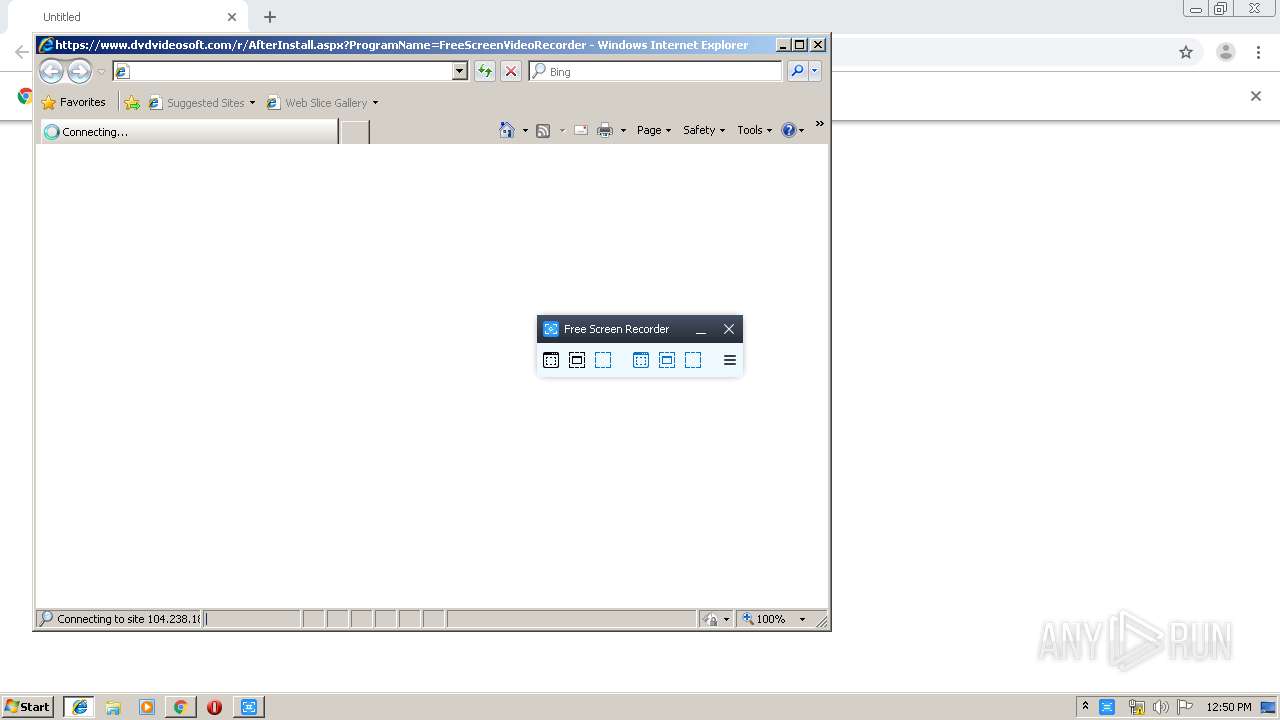The image size is (1280, 720).
Task: Minimize the Free Screen Recorder panel
Action: click(x=701, y=329)
